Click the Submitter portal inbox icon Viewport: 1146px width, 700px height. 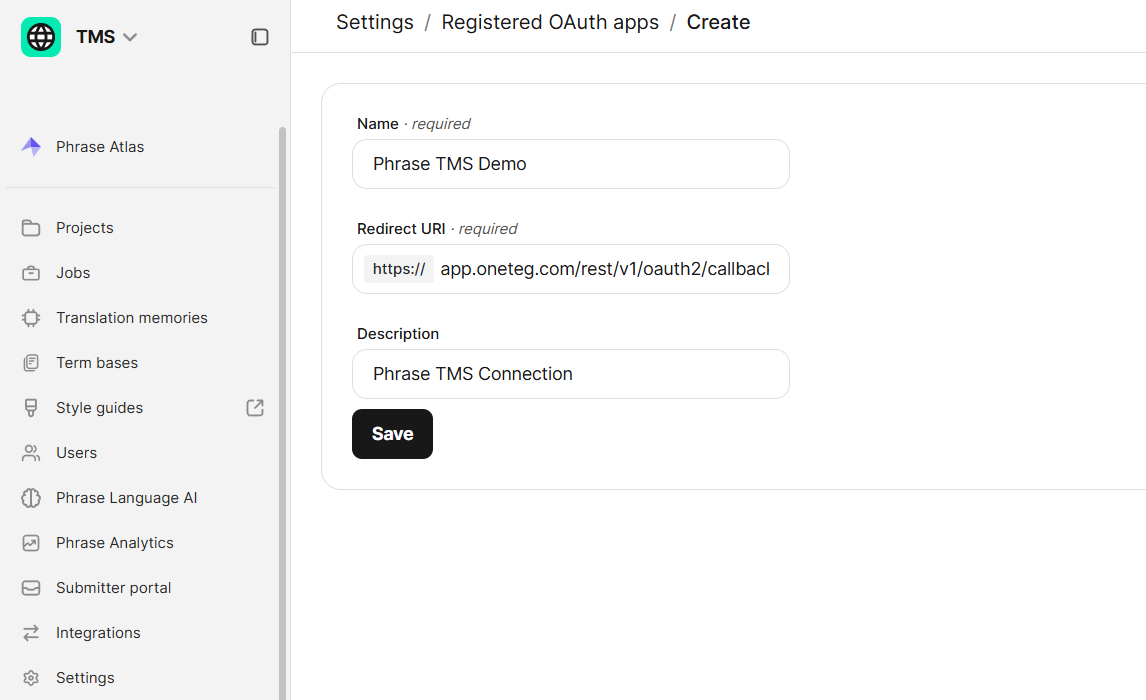pos(31,588)
